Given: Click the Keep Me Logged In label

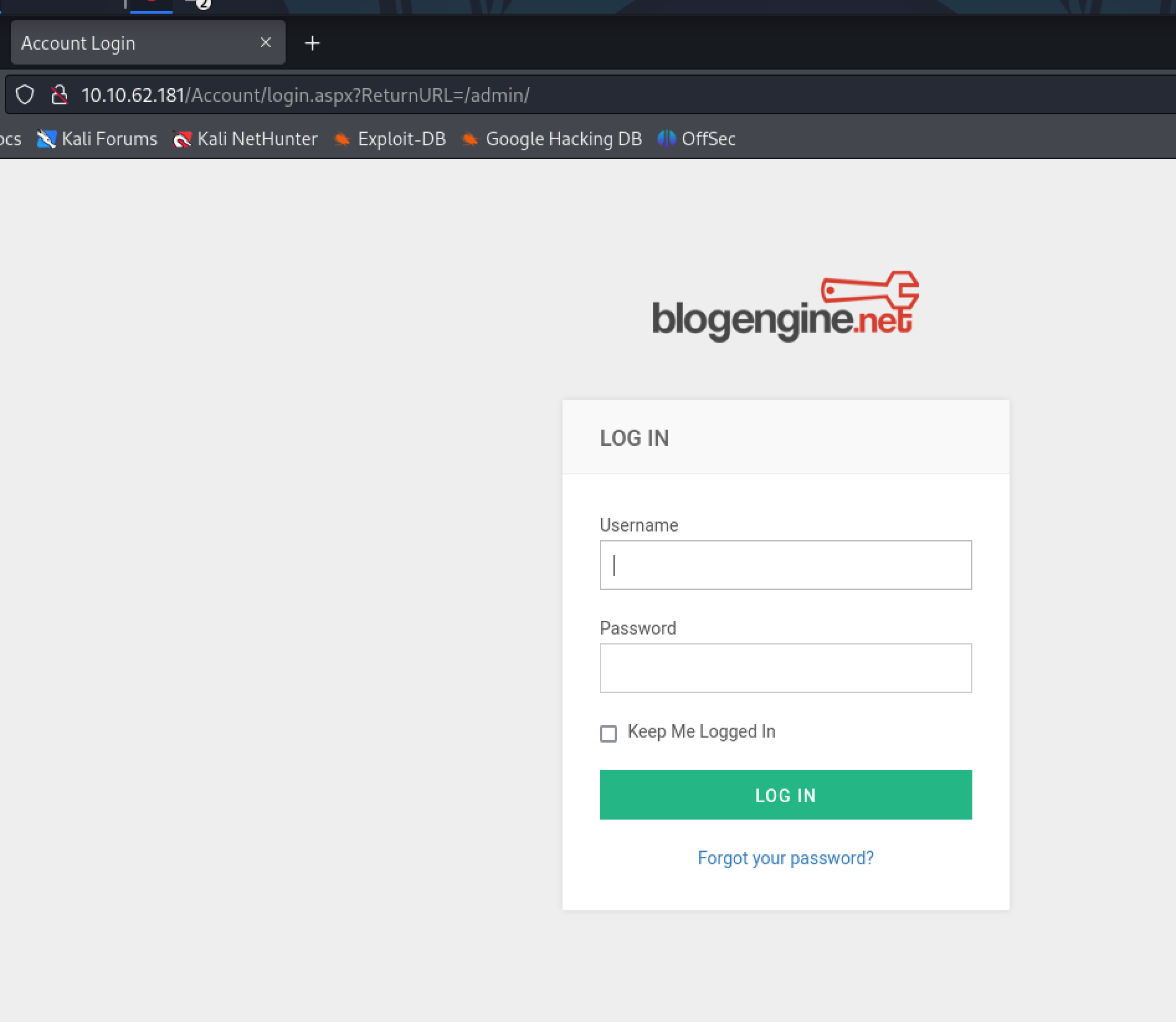Looking at the screenshot, I should 702,731.
